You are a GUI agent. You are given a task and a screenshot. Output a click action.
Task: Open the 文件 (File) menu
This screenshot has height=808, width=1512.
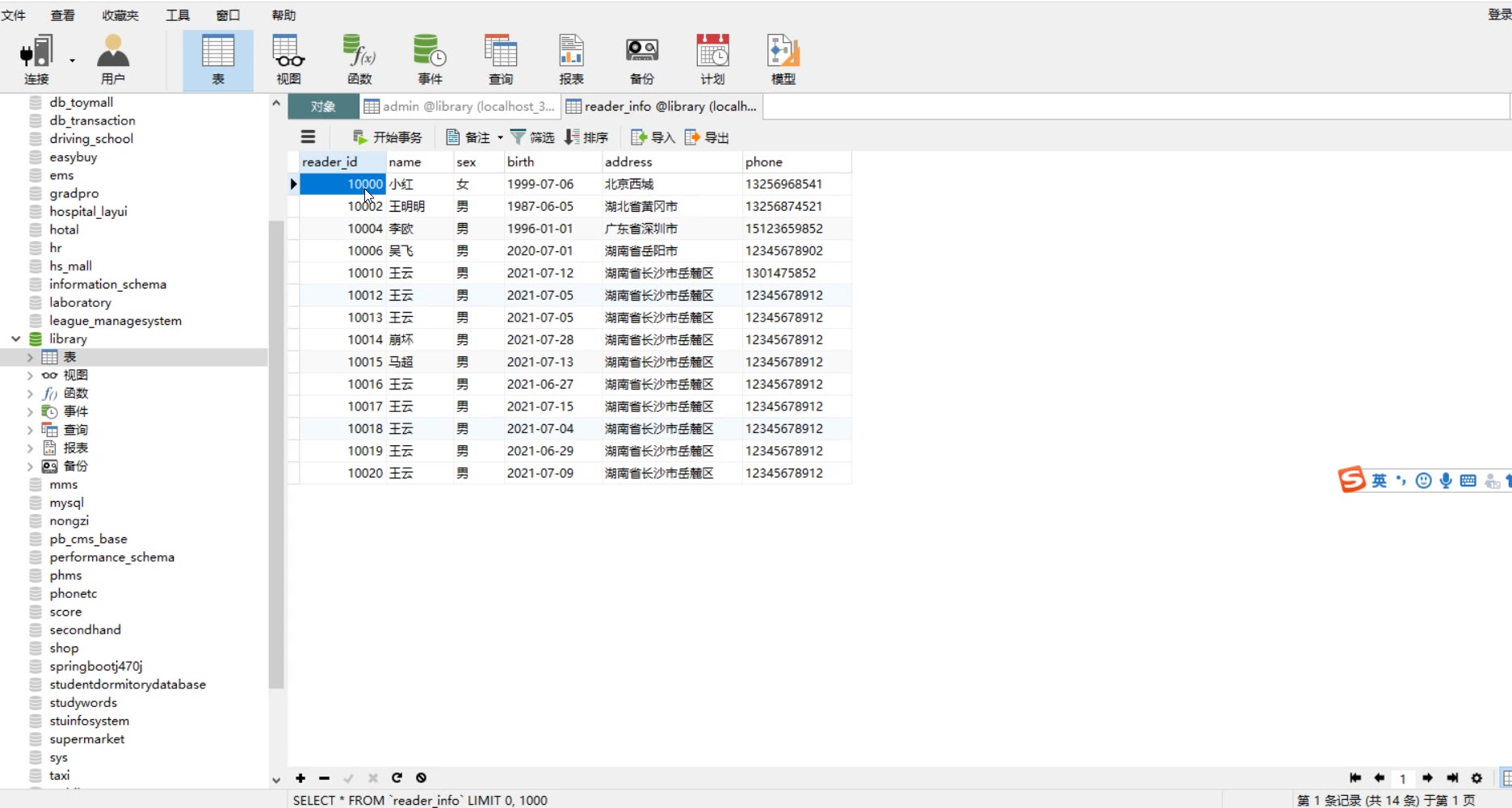coord(14,15)
